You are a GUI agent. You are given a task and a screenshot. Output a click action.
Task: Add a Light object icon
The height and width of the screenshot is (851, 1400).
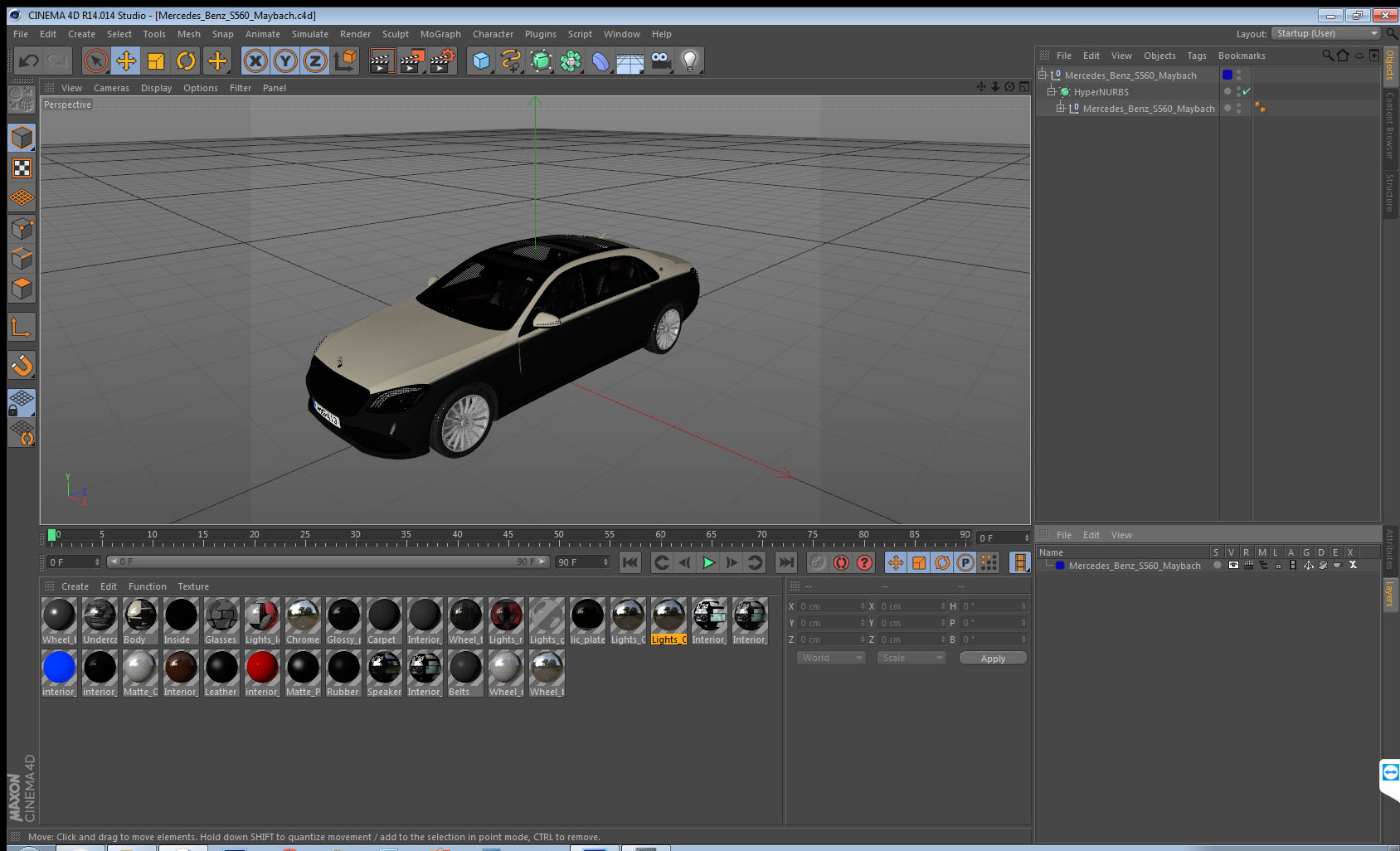(690, 61)
